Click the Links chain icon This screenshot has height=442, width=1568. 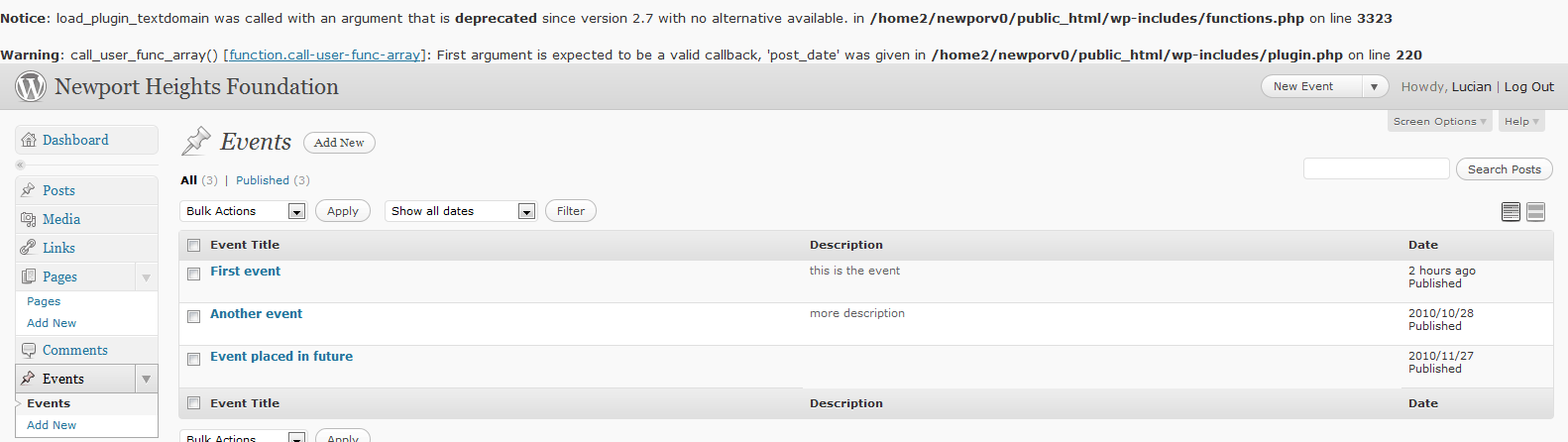tap(29, 248)
